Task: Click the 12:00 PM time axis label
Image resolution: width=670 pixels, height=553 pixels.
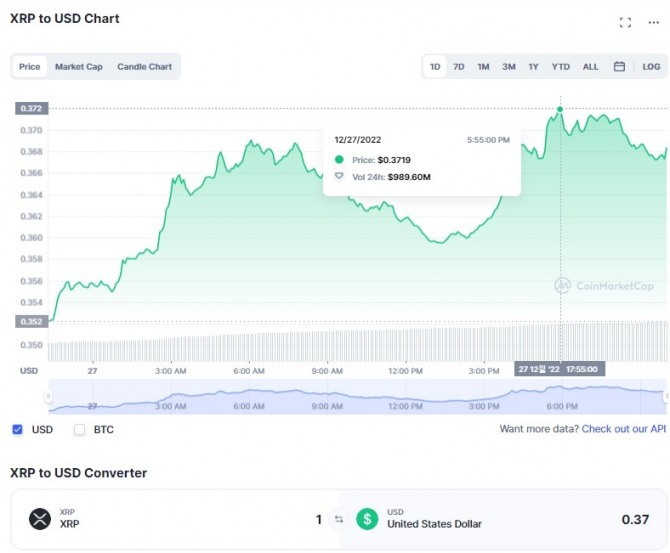Action: click(x=405, y=371)
